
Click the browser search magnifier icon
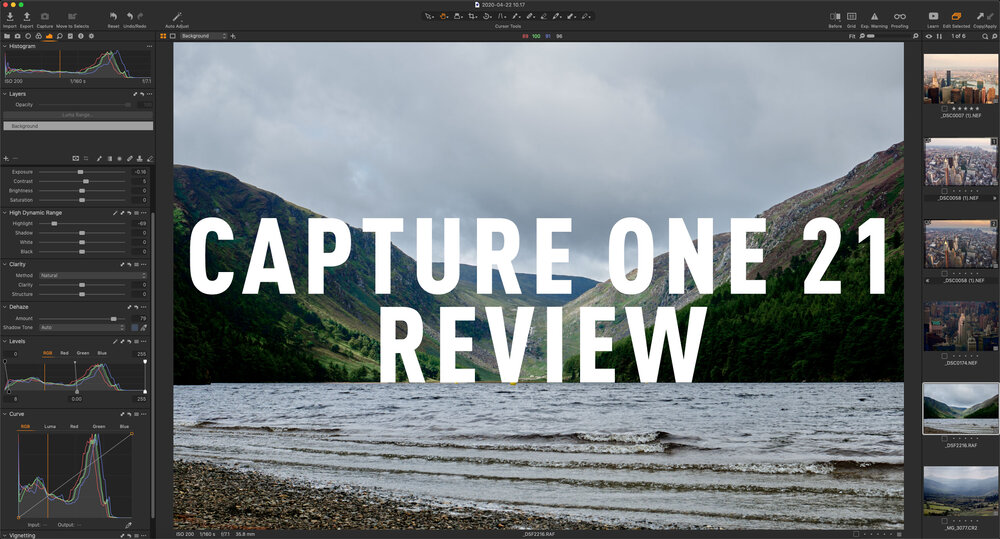tap(985, 36)
